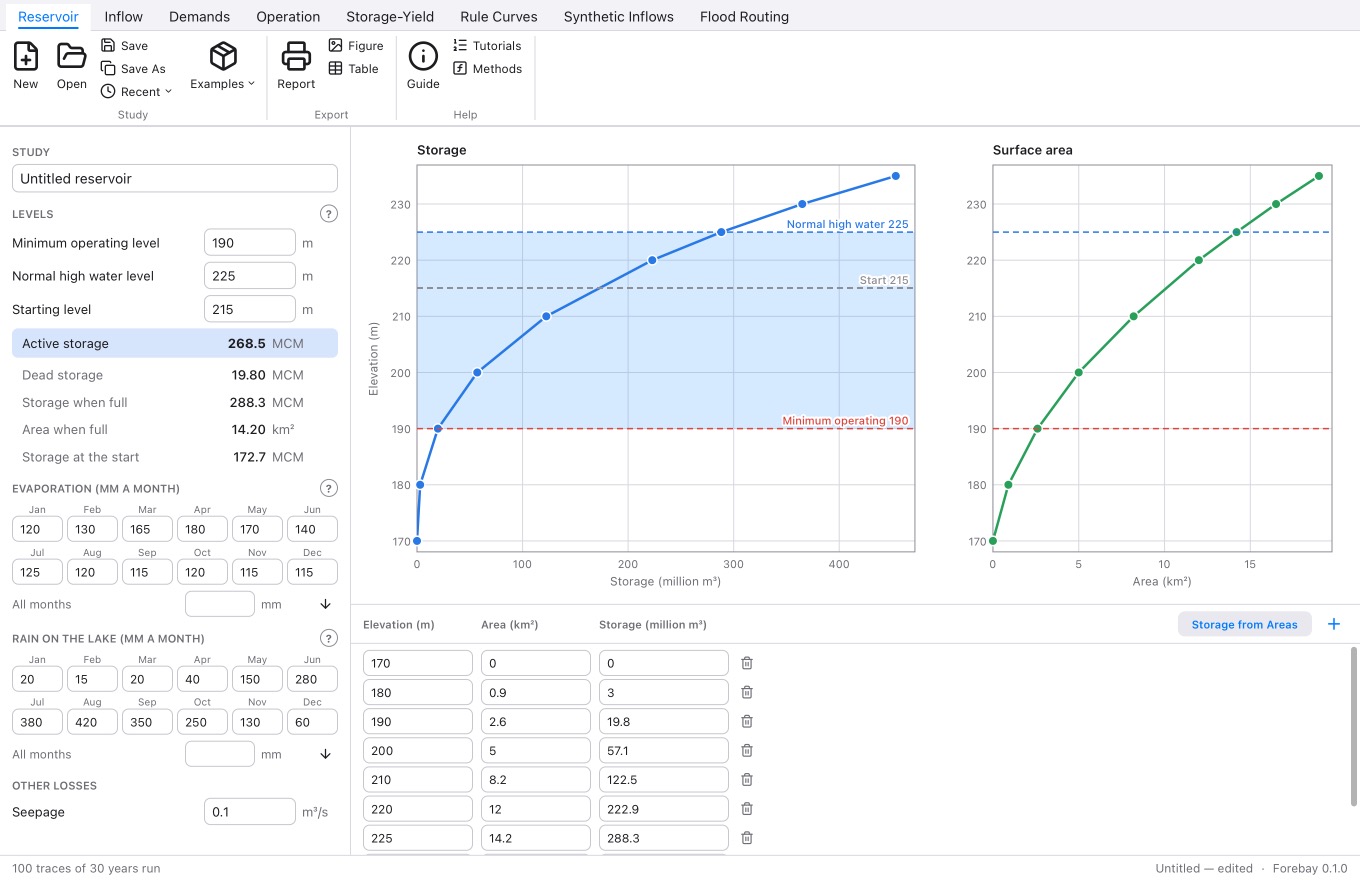Click the Report printer icon
The width and height of the screenshot is (1360, 880).
296,56
